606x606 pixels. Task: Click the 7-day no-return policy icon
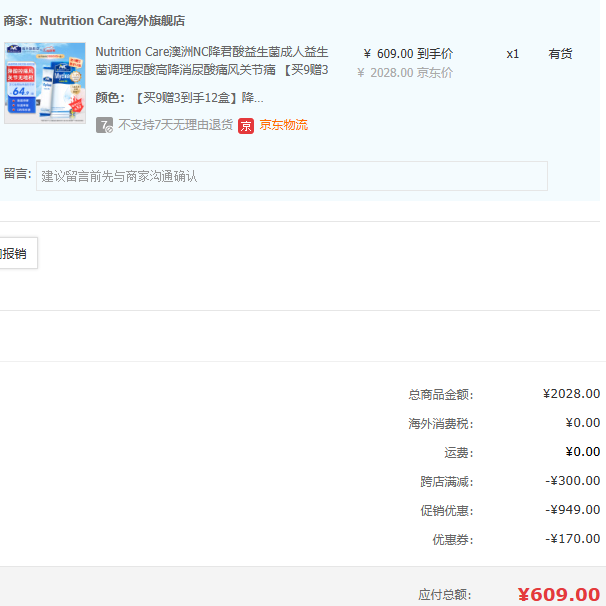pos(104,125)
